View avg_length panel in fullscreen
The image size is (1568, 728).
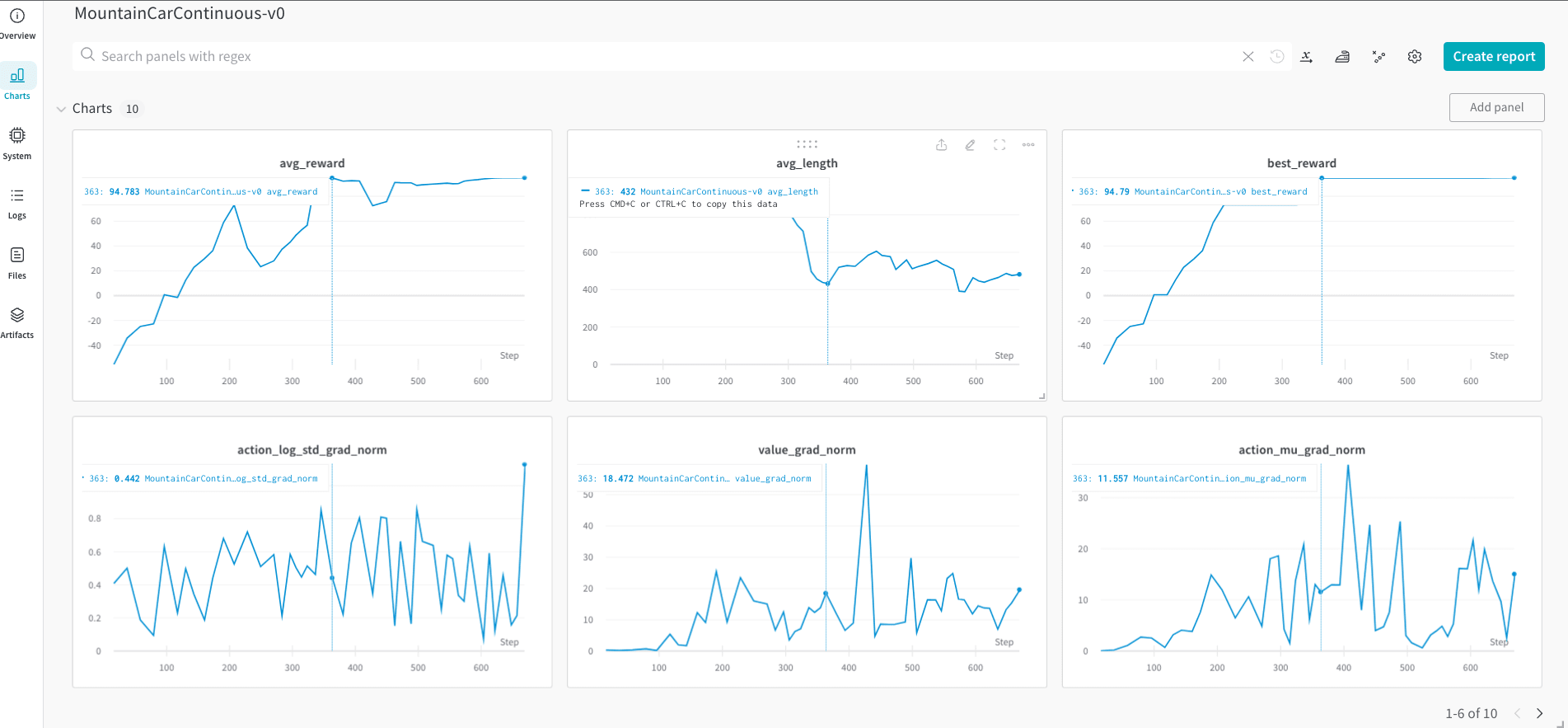[x=999, y=145]
